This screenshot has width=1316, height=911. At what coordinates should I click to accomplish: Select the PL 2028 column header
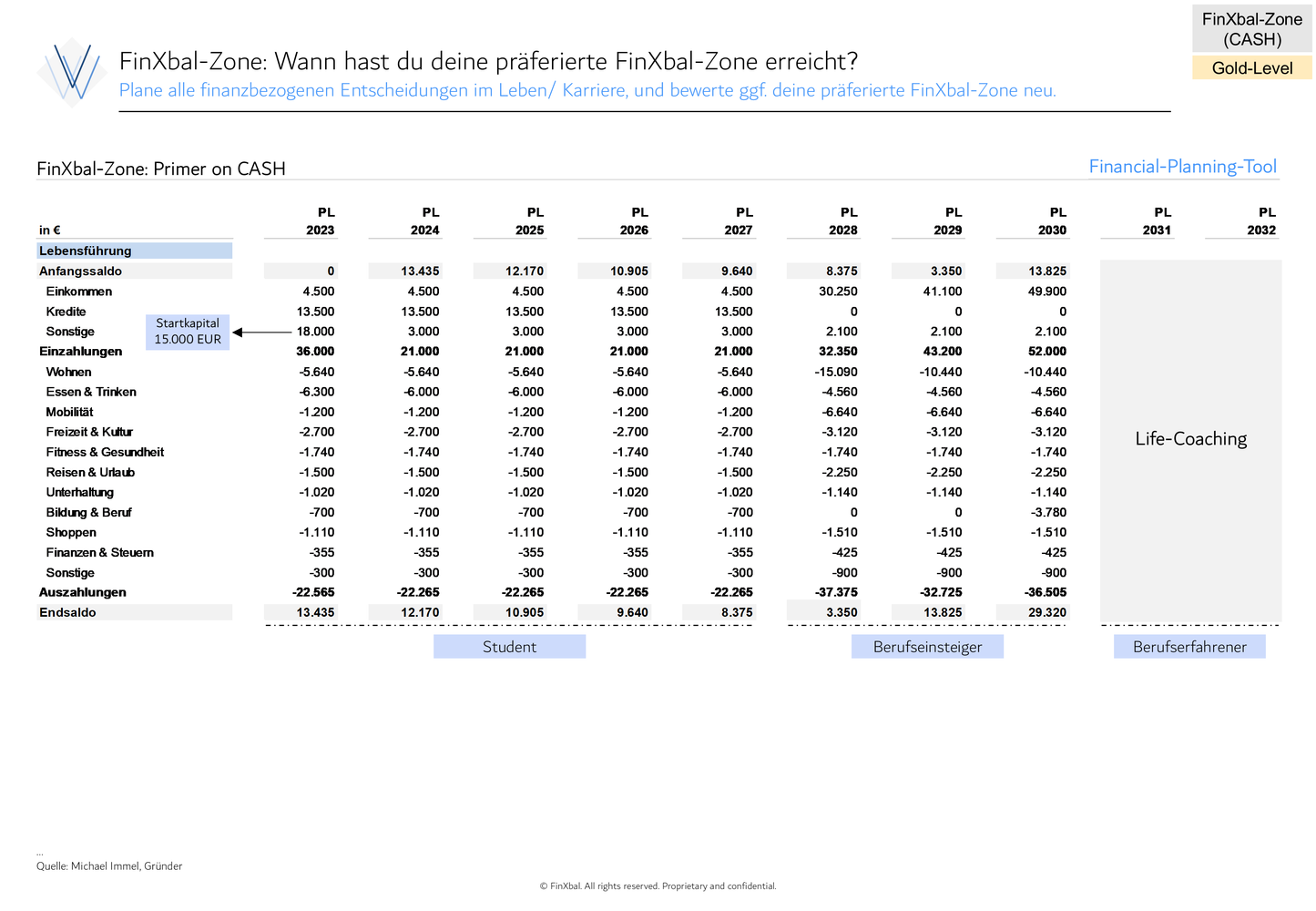click(x=843, y=221)
